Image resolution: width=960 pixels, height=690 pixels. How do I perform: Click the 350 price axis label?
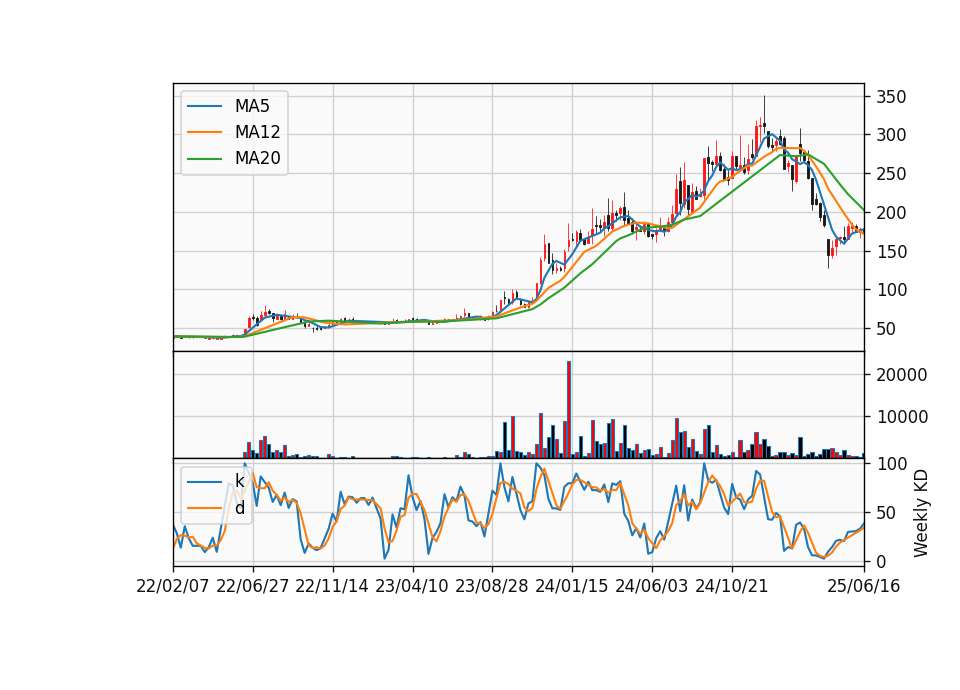pos(891,97)
